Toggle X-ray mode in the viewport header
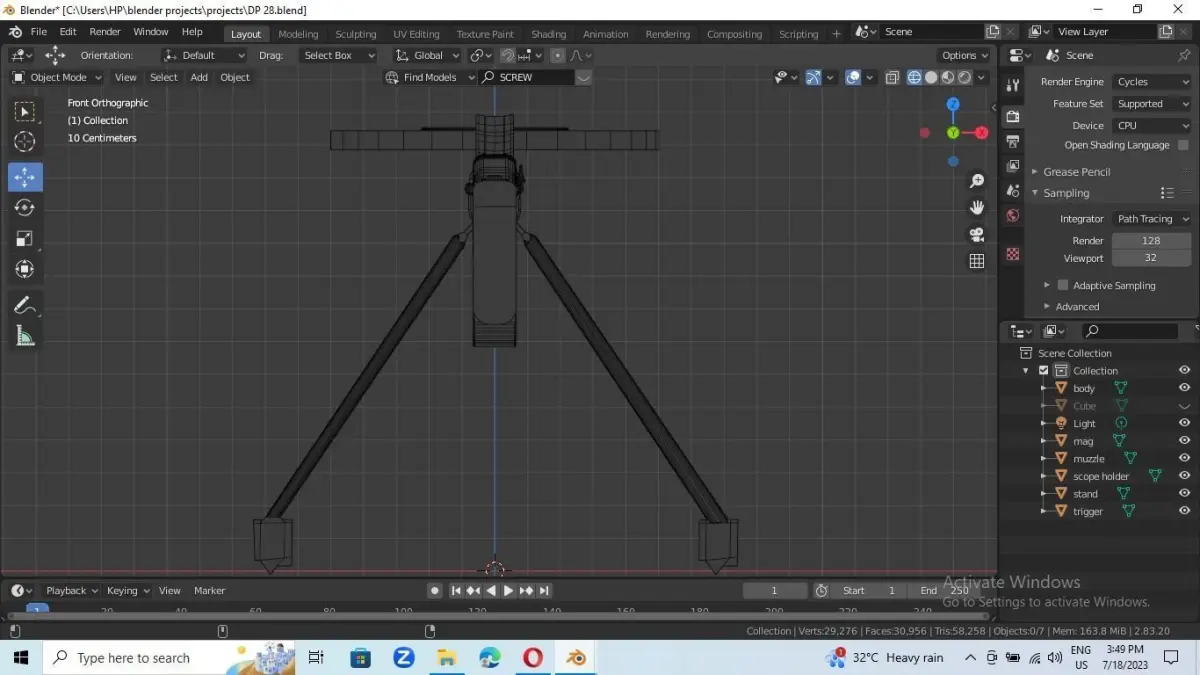This screenshot has width=1200, height=675. pyautogui.click(x=892, y=77)
